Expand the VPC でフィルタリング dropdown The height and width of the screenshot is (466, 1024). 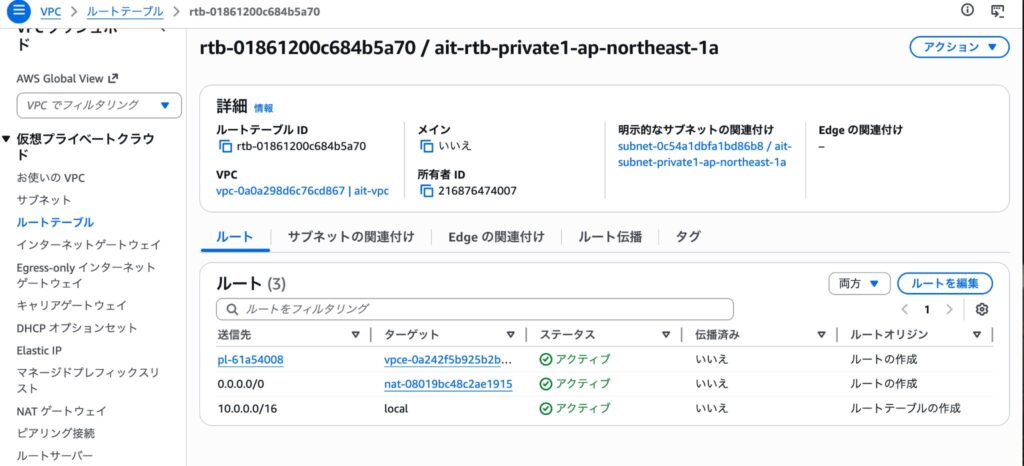click(x=99, y=105)
